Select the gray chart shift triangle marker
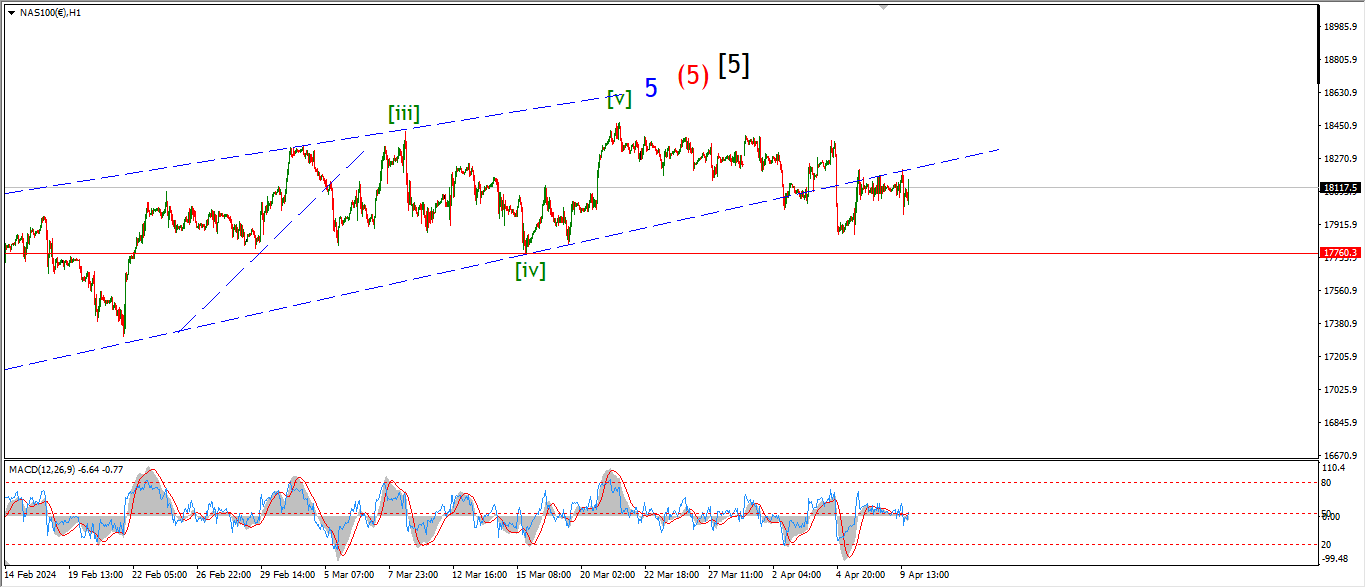The image size is (1366, 588). 883,7
